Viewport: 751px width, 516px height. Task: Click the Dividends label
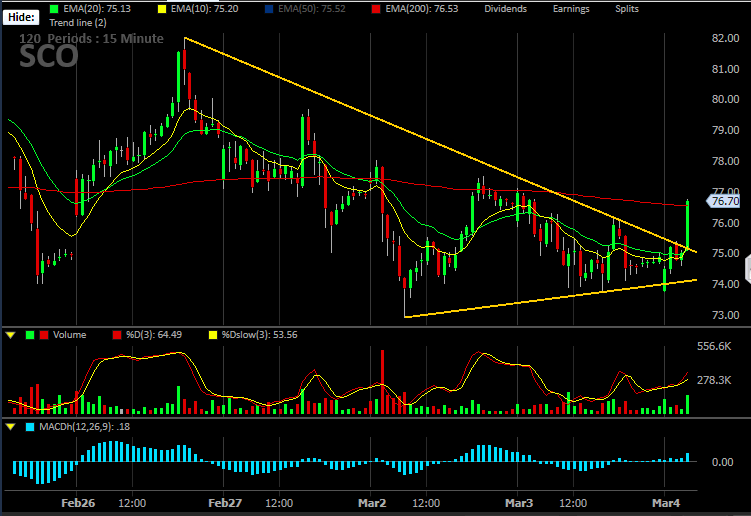pos(505,9)
